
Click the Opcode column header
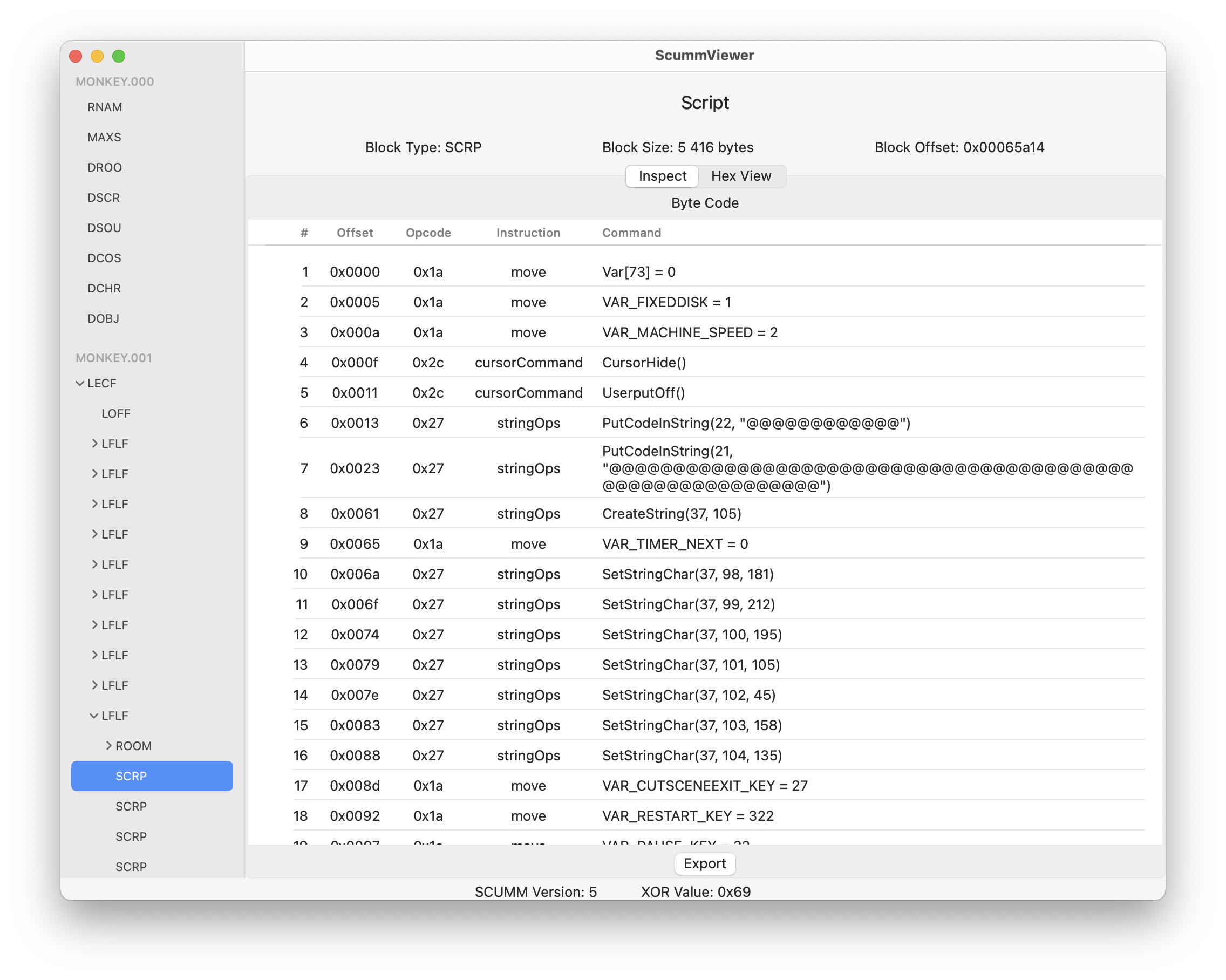point(427,233)
